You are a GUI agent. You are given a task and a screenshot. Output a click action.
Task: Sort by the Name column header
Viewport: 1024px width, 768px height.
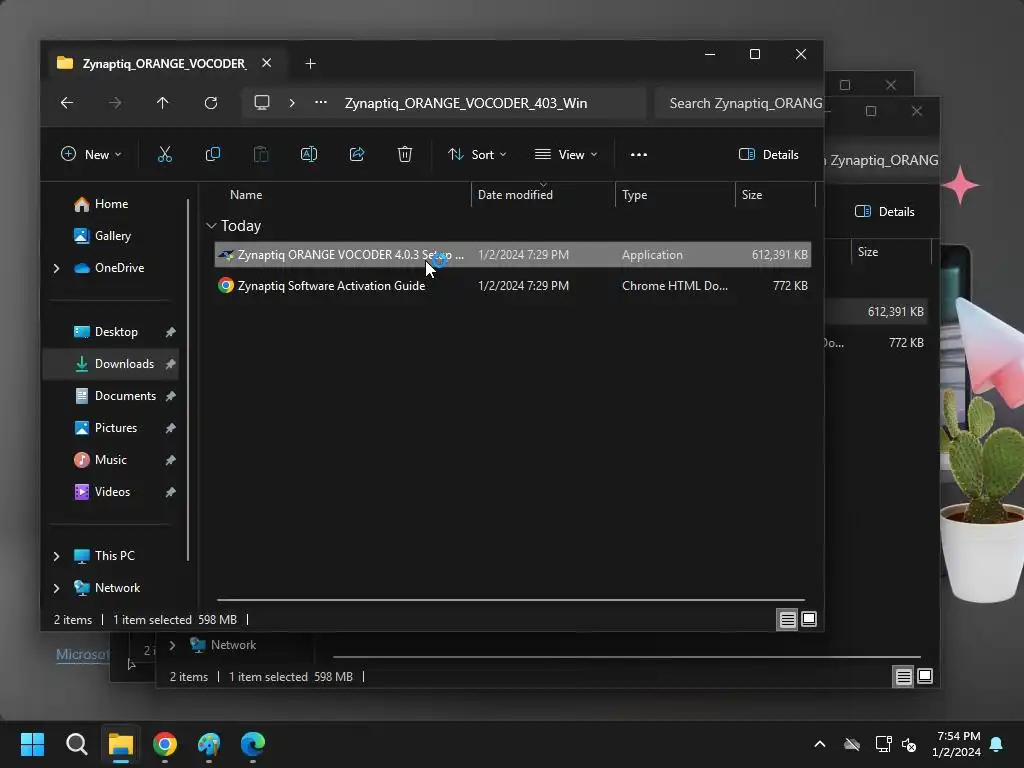click(x=246, y=195)
